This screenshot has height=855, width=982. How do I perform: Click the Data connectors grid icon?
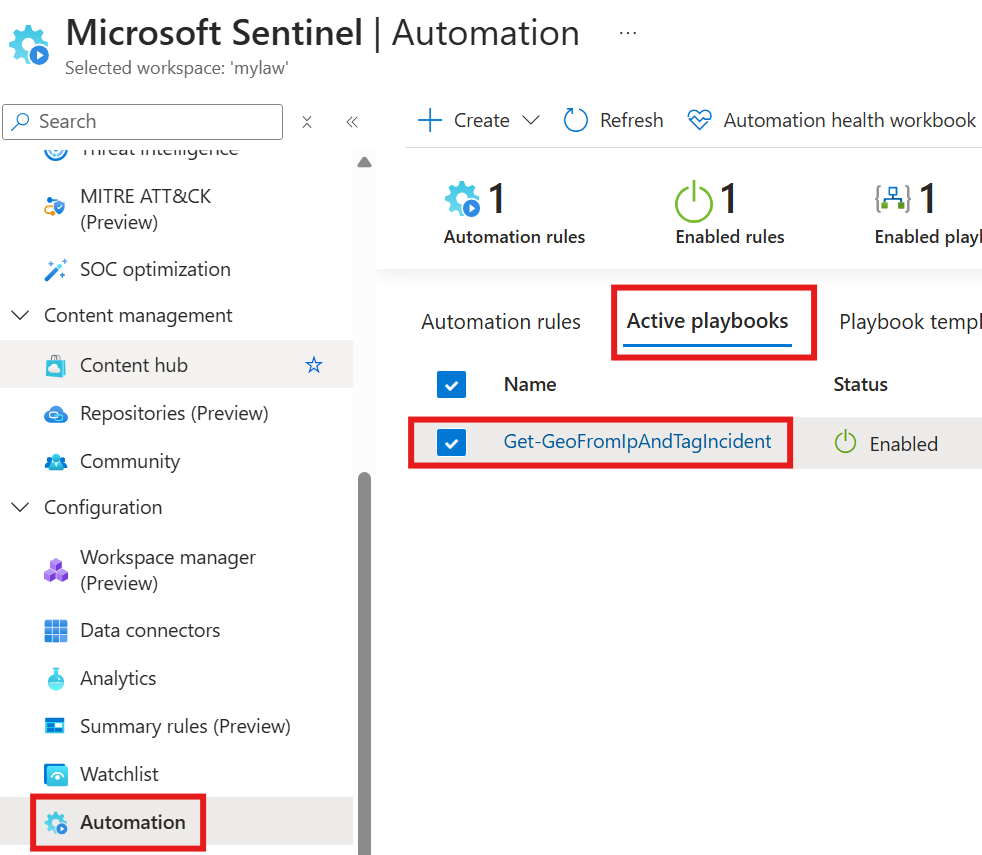[x=56, y=631]
